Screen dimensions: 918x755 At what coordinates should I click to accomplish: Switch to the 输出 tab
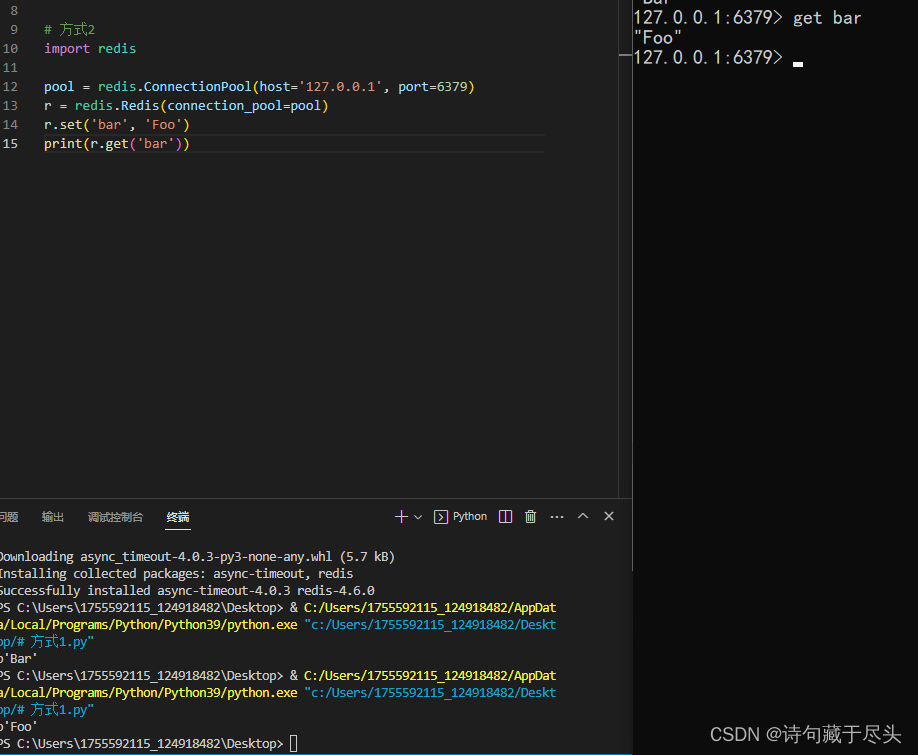coord(53,517)
